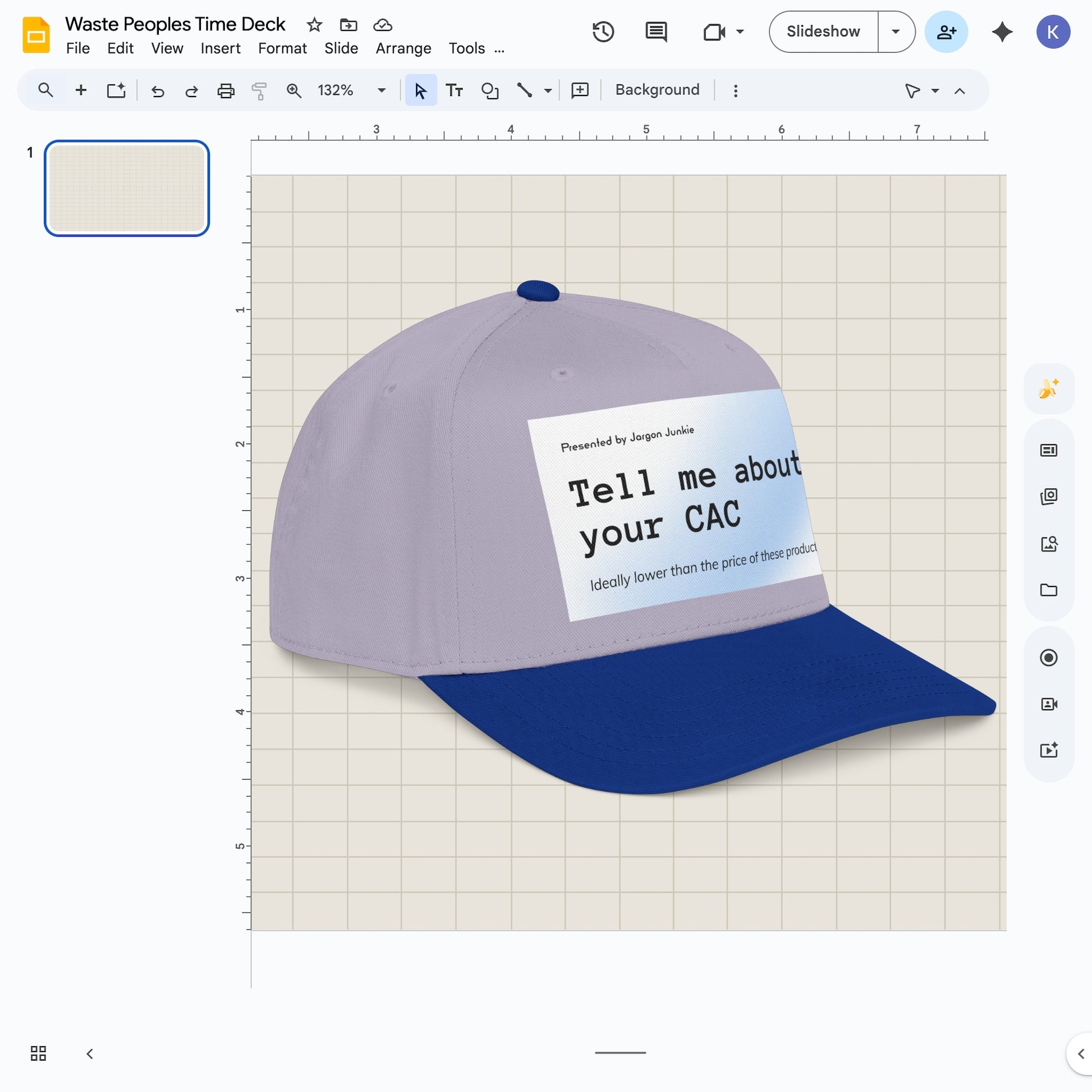The width and height of the screenshot is (1092, 1092).
Task: Use the paint format tool
Action: point(259,89)
